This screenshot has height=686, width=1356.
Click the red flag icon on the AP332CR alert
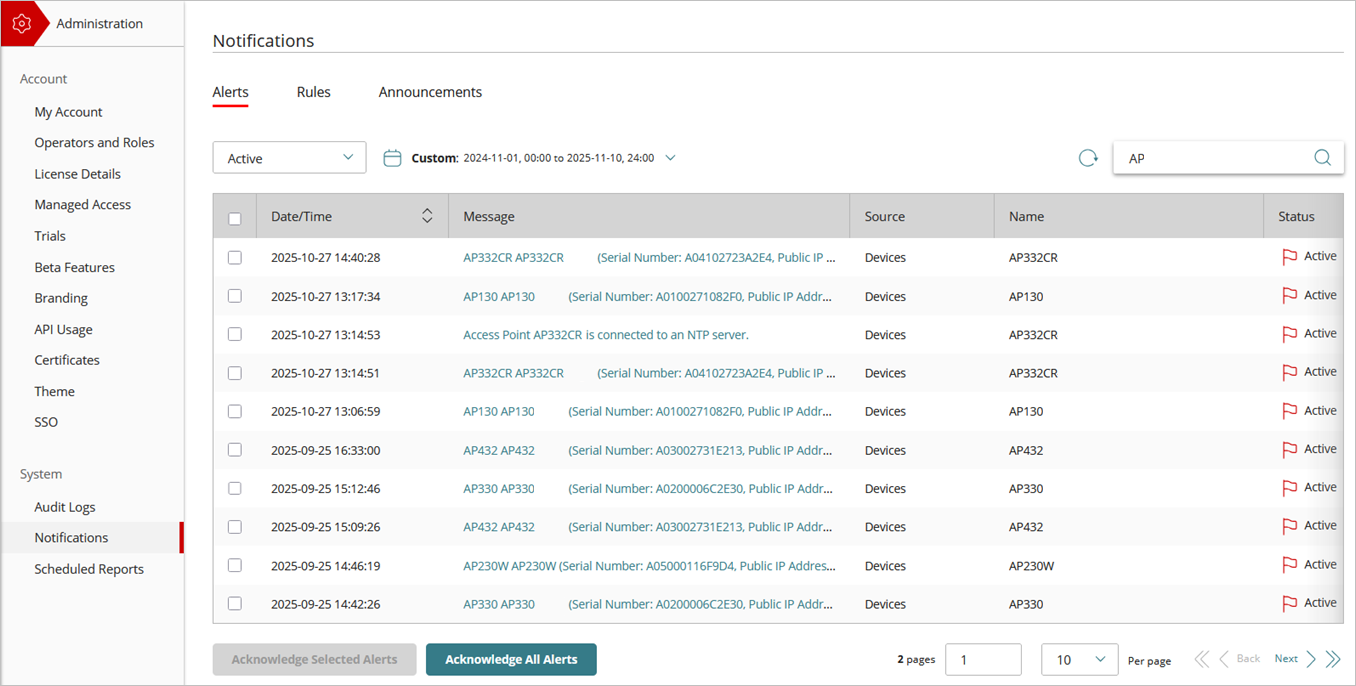pos(1290,256)
